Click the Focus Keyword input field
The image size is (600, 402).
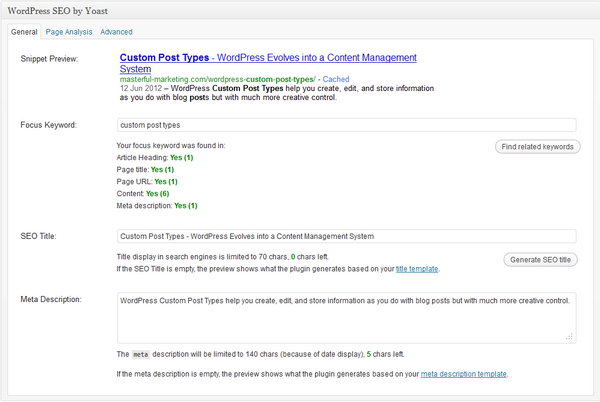point(346,125)
